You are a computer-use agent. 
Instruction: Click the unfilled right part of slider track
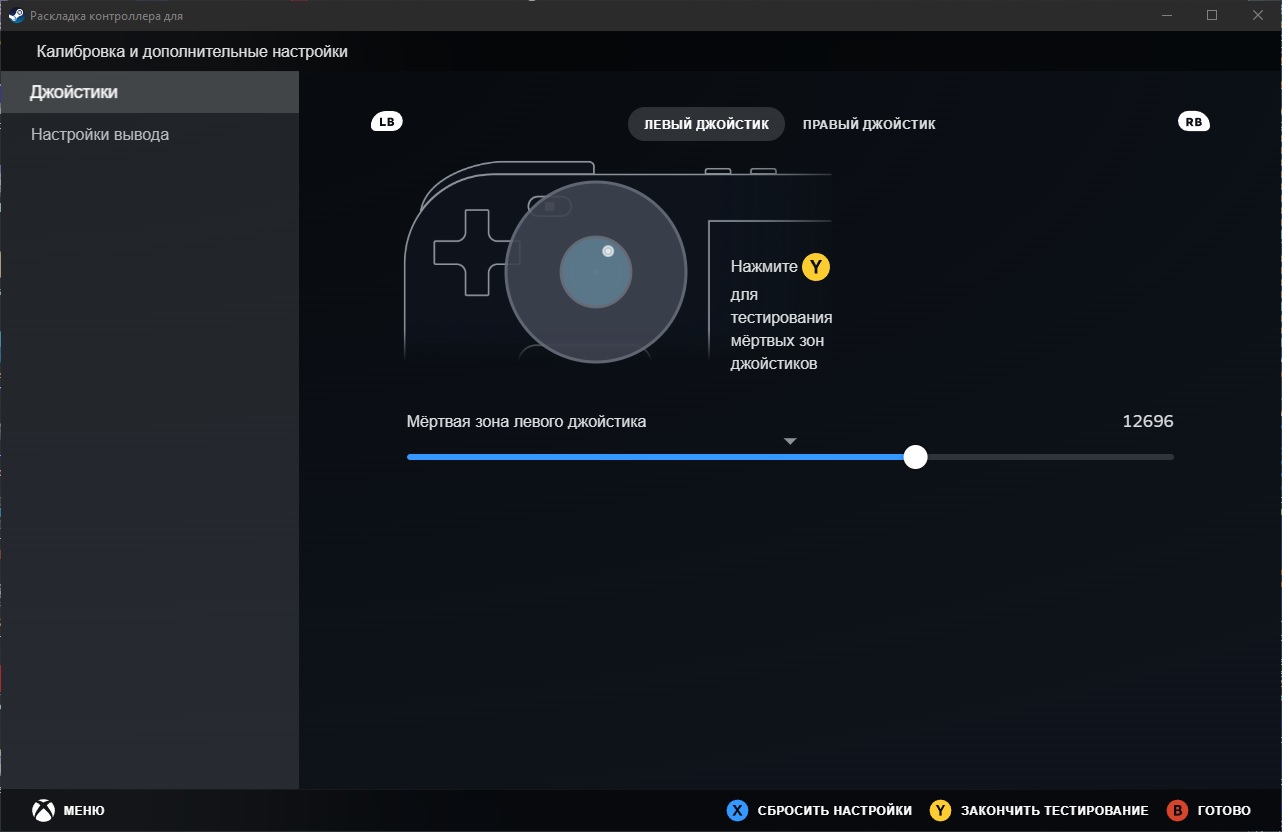(x=1045, y=457)
